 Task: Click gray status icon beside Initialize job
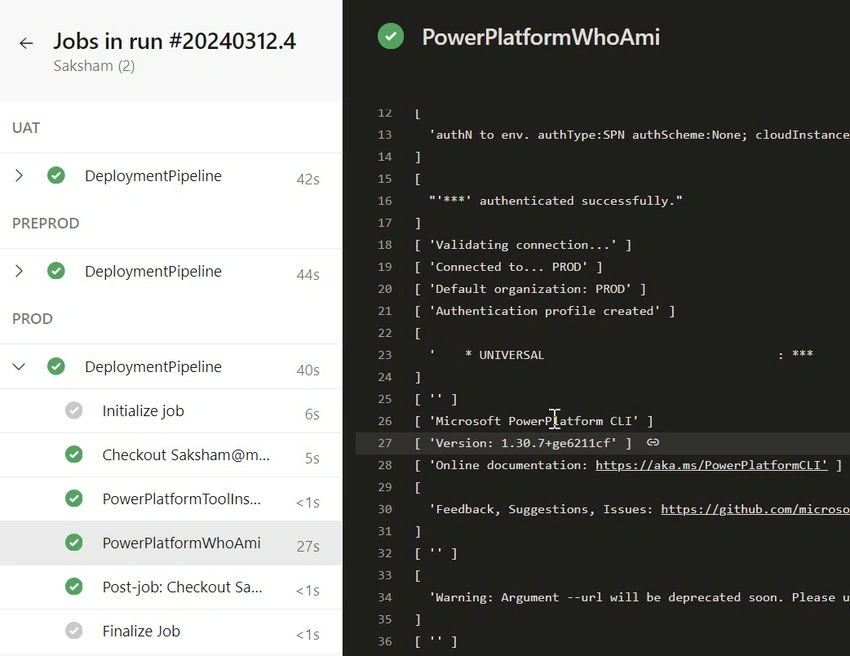74,410
